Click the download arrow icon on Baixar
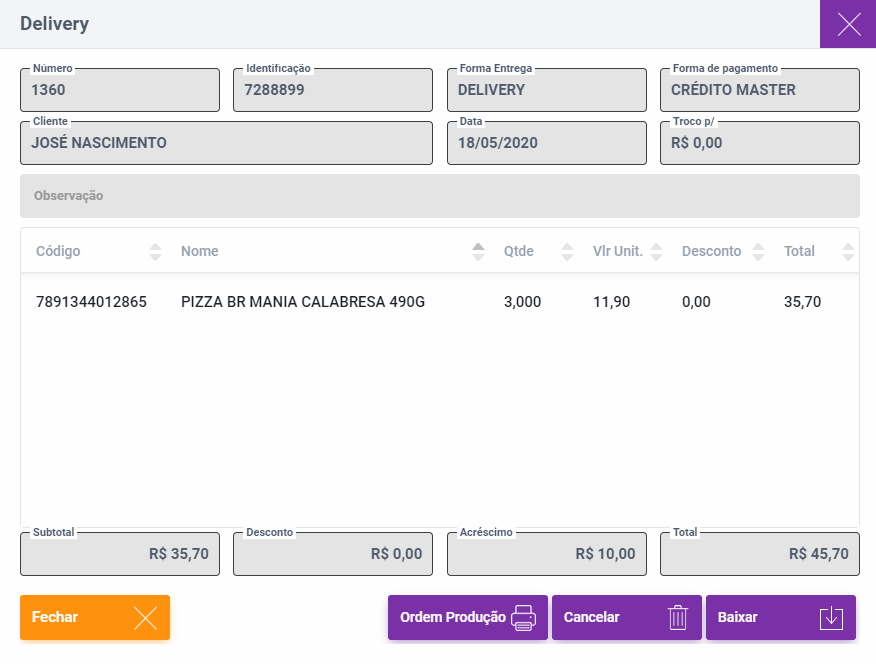 (831, 618)
